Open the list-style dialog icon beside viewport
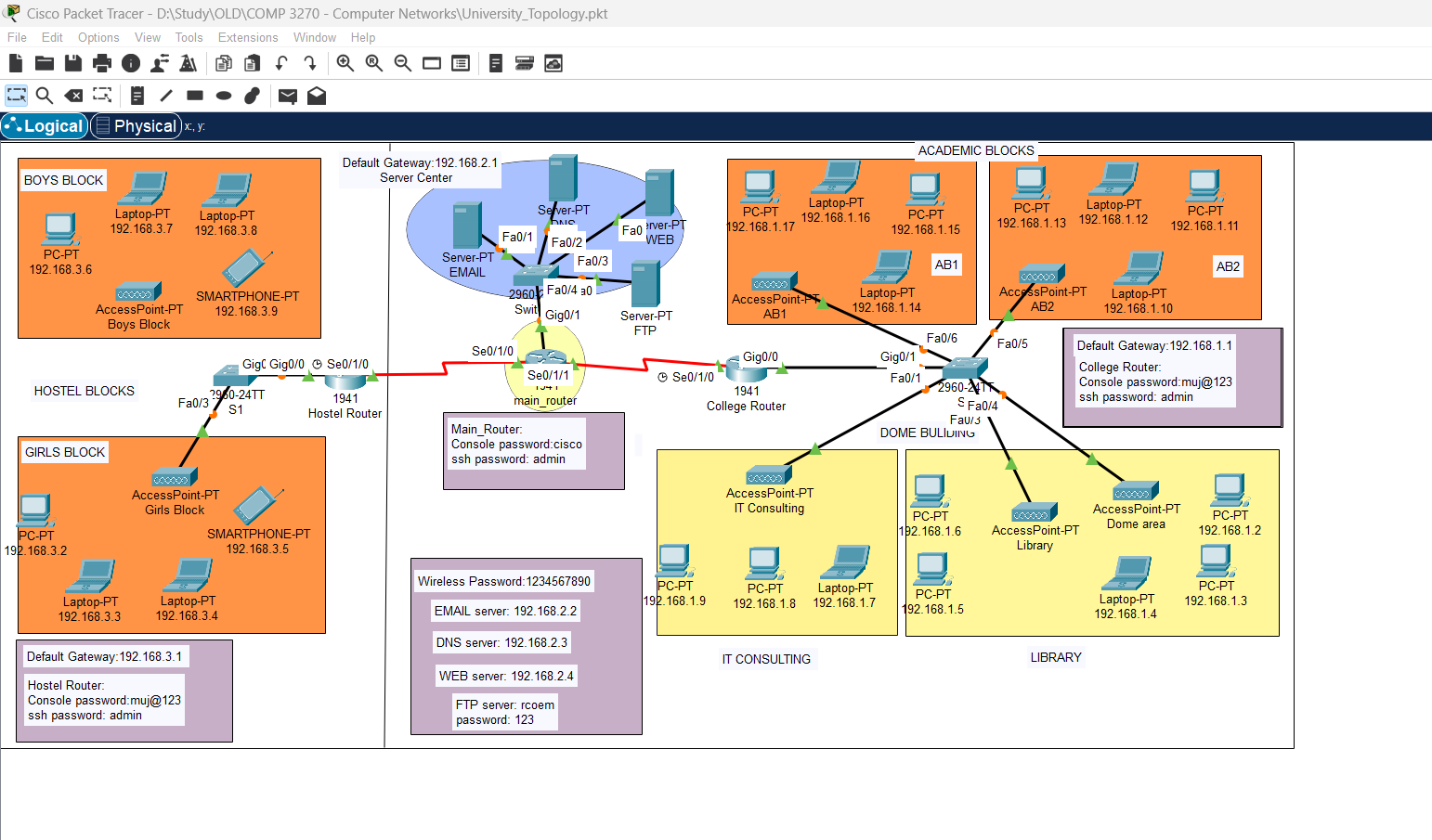This screenshot has width=1432, height=840. pyautogui.click(x=461, y=63)
